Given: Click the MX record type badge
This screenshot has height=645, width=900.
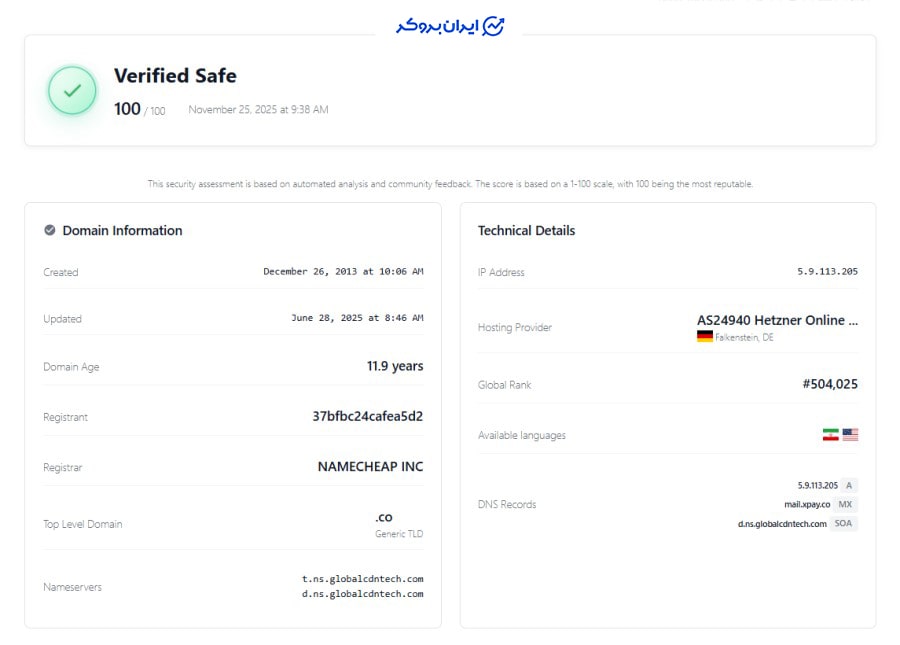Looking at the screenshot, I should tap(845, 504).
